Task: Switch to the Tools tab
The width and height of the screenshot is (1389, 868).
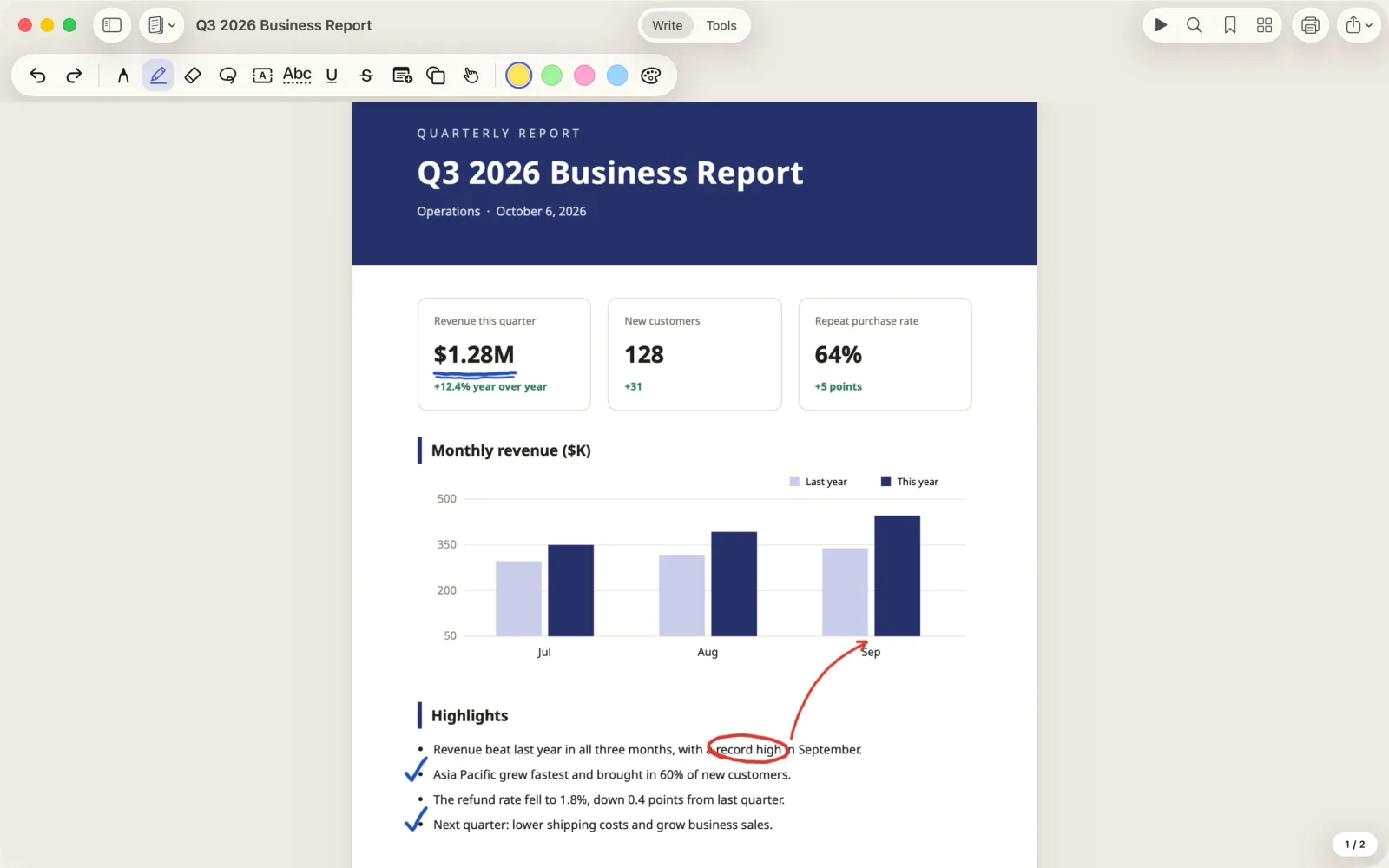Action: [x=721, y=25]
